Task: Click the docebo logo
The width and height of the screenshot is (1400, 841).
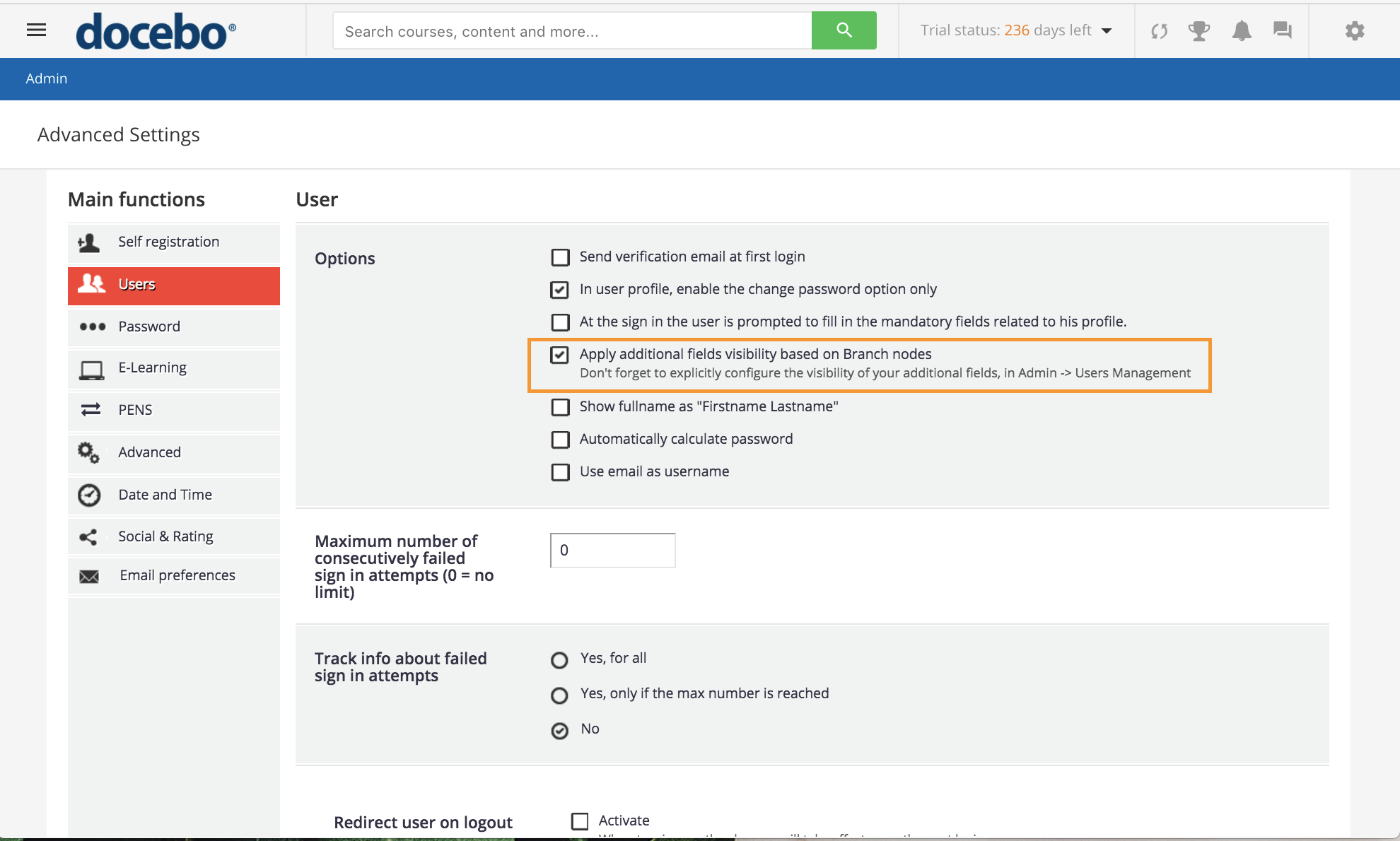Action: pyautogui.click(x=156, y=32)
